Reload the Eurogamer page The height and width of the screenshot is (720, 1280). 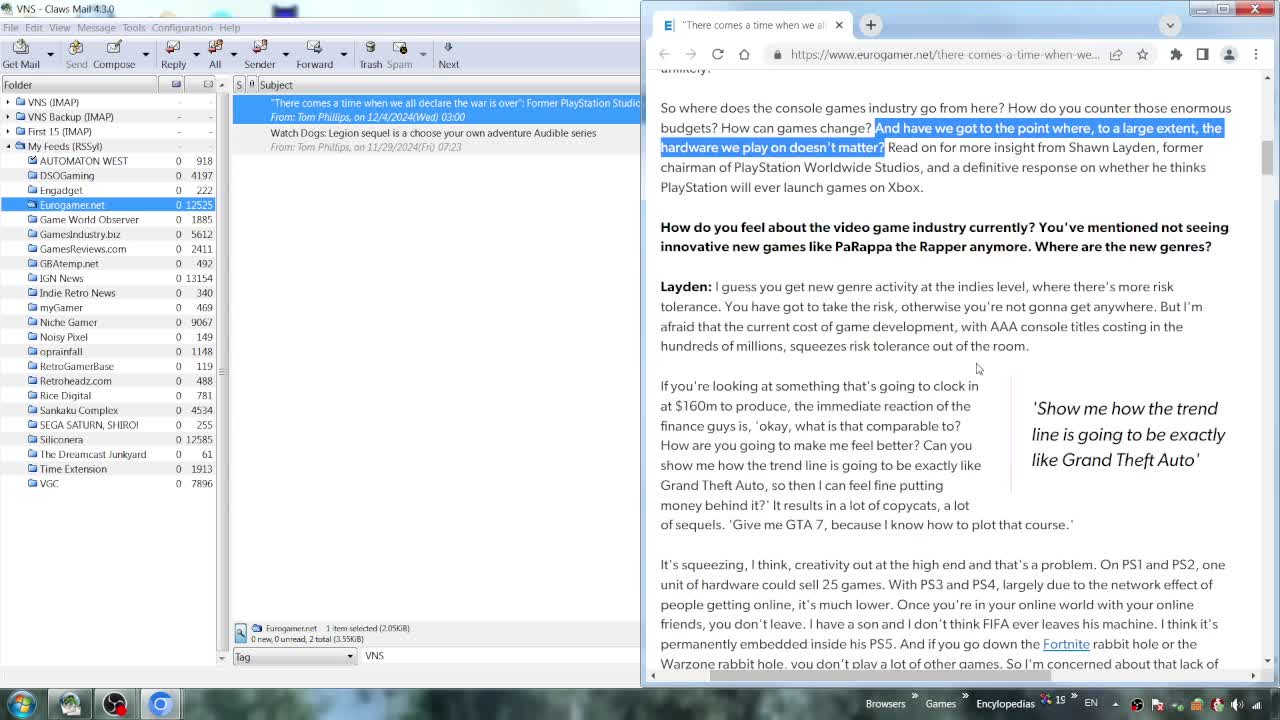coord(717,54)
